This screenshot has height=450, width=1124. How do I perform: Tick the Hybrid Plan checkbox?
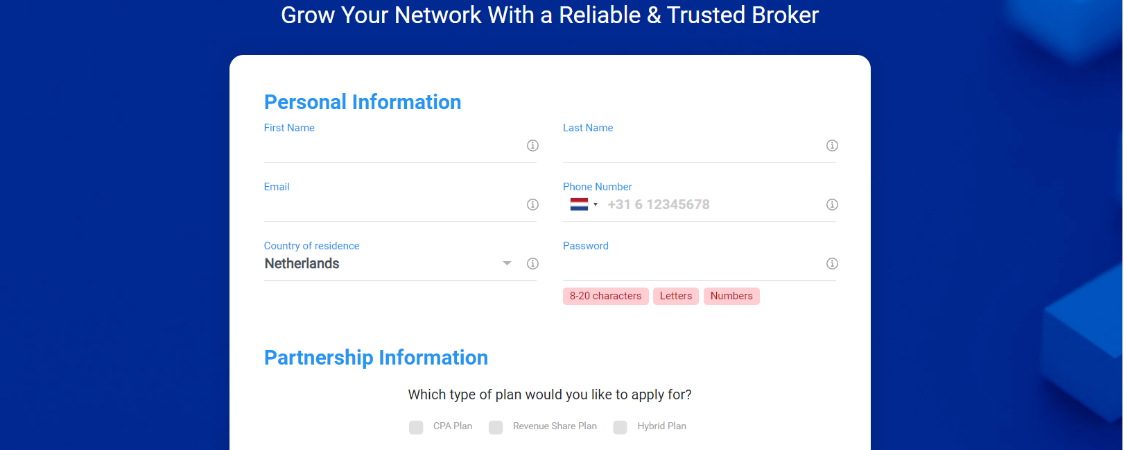tap(620, 427)
